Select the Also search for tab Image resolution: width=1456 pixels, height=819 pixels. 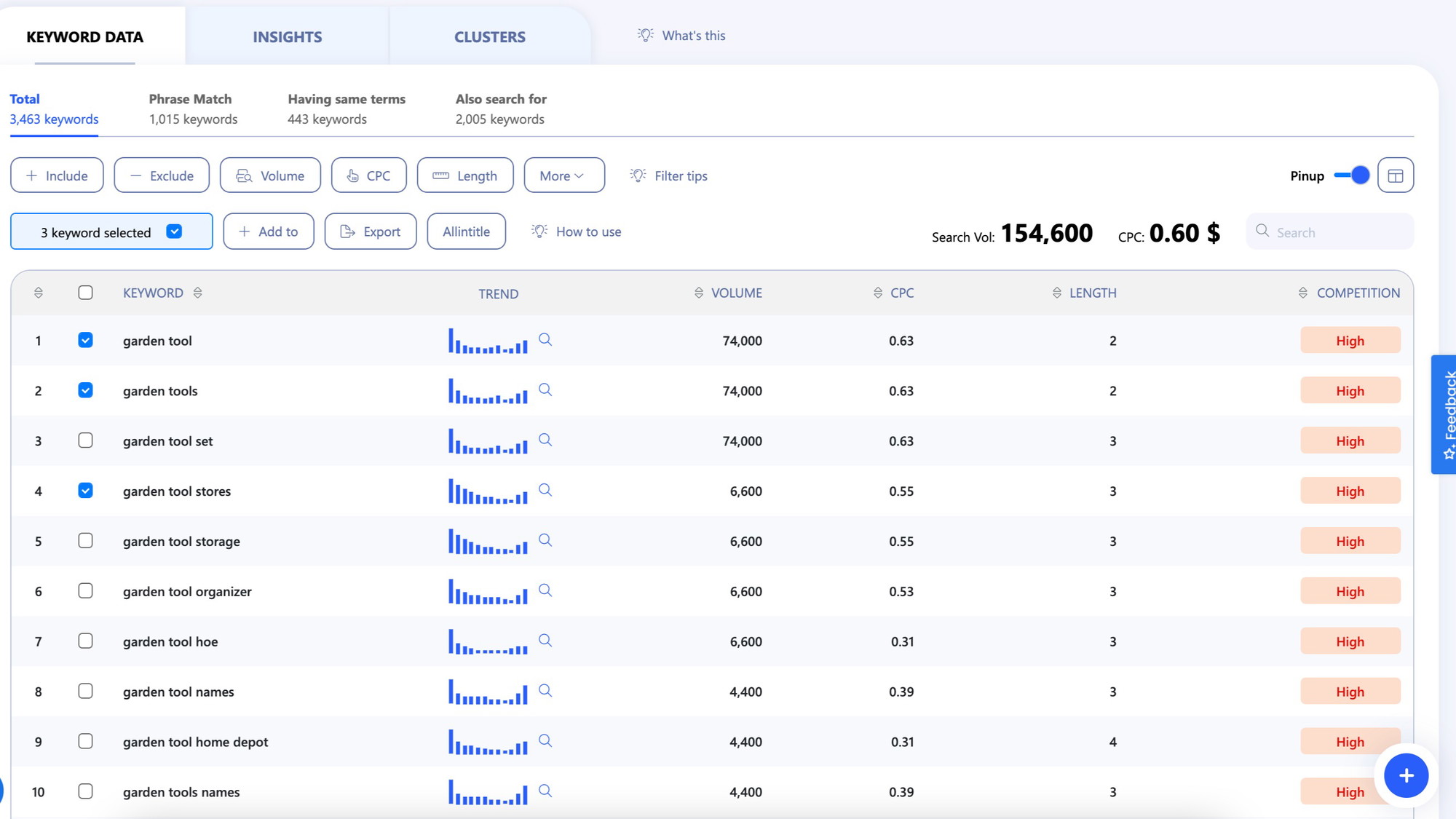coord(501,109)
